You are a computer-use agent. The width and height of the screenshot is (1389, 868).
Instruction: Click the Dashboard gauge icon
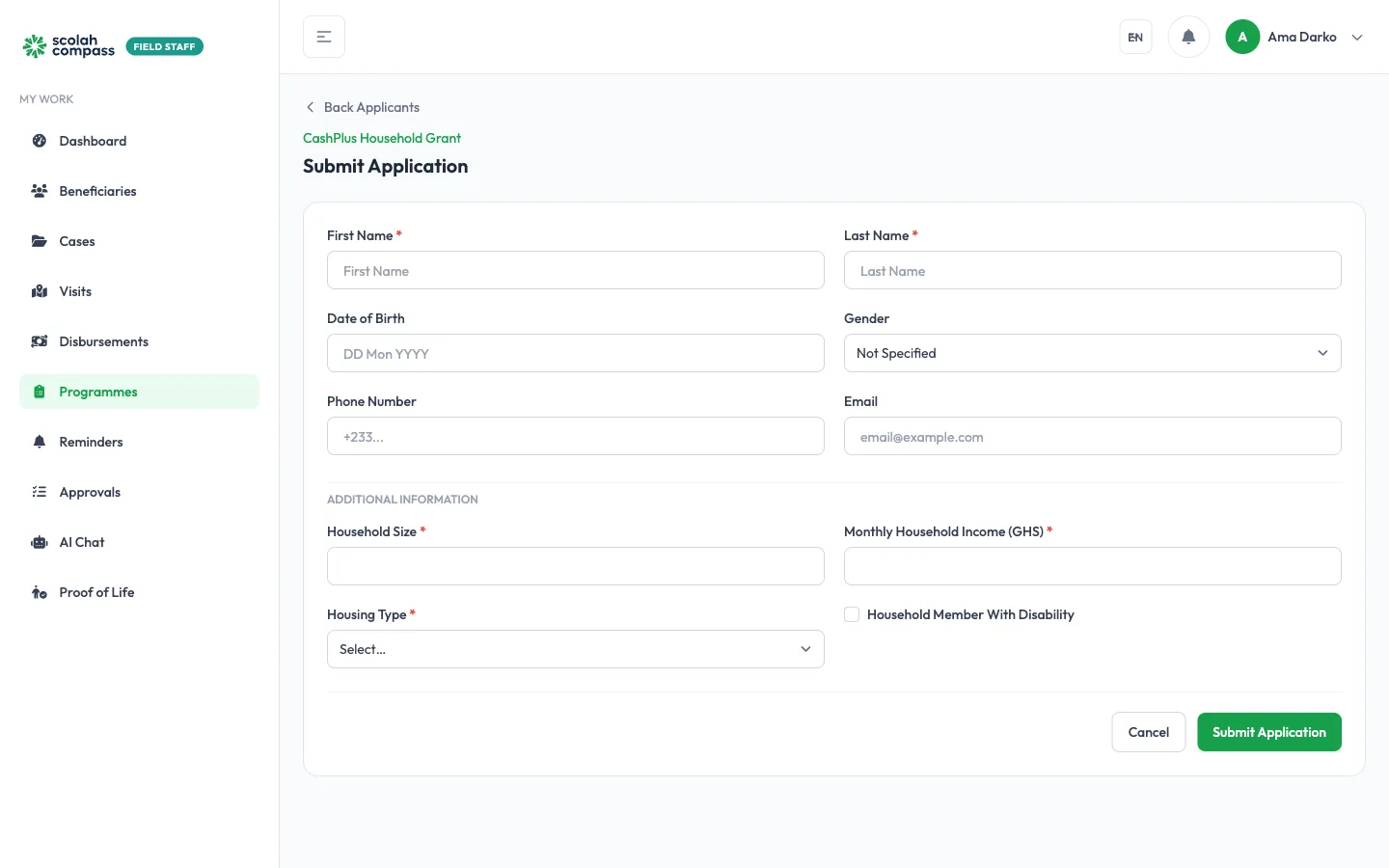click(x=40, y=141)
